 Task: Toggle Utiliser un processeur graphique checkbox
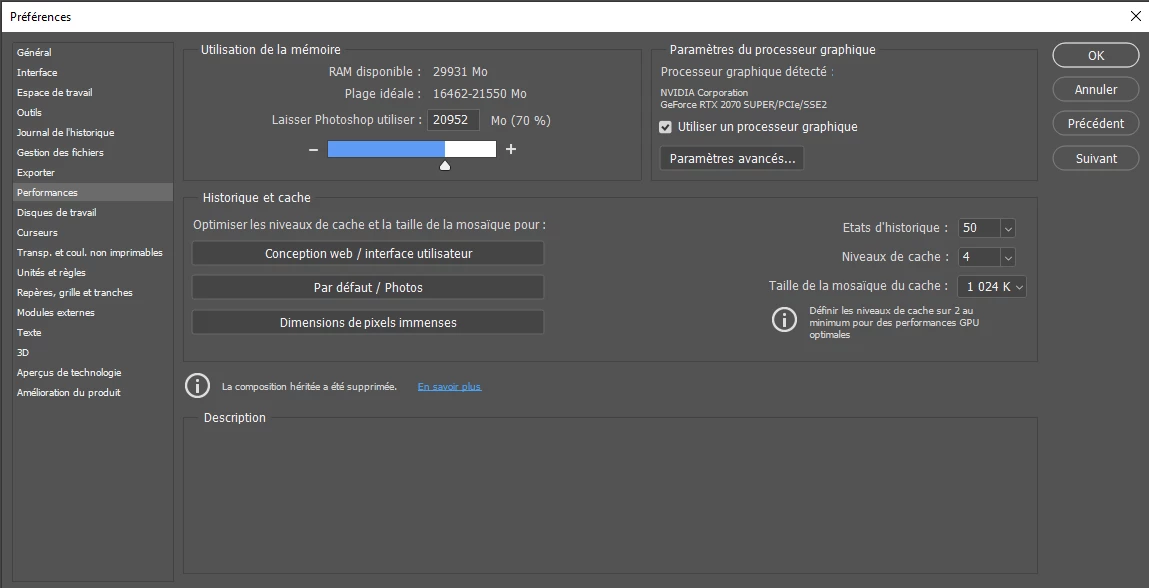pos(665,127)
